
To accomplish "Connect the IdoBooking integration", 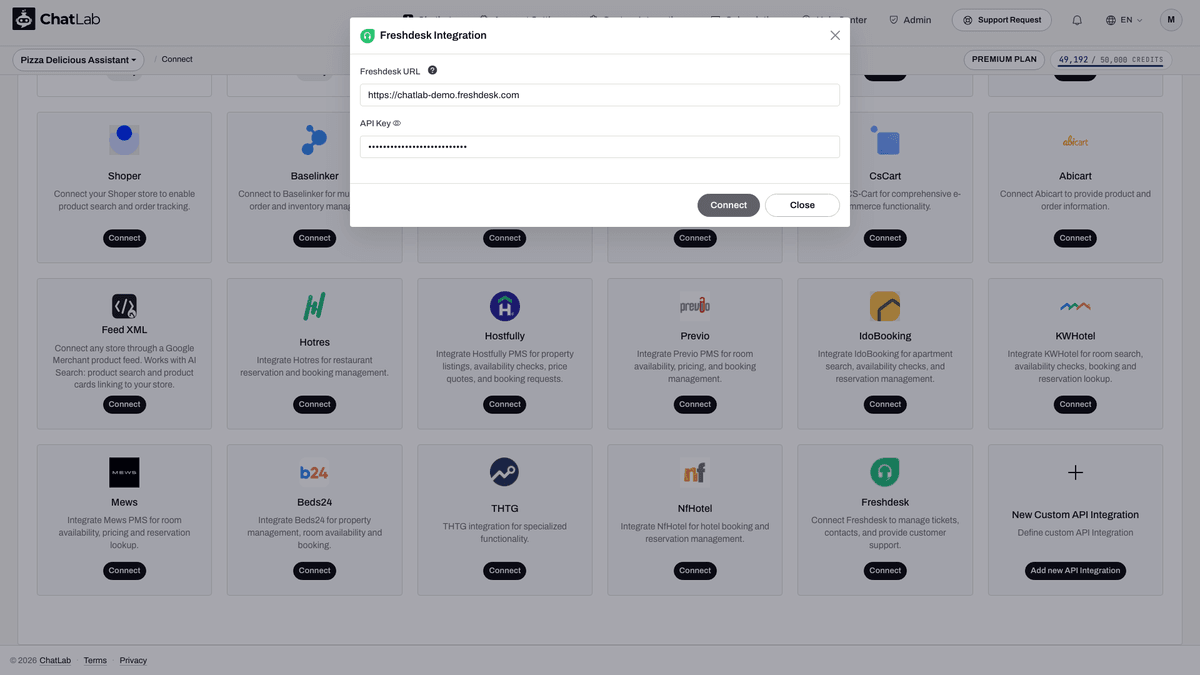I will (x=885, y=404).
